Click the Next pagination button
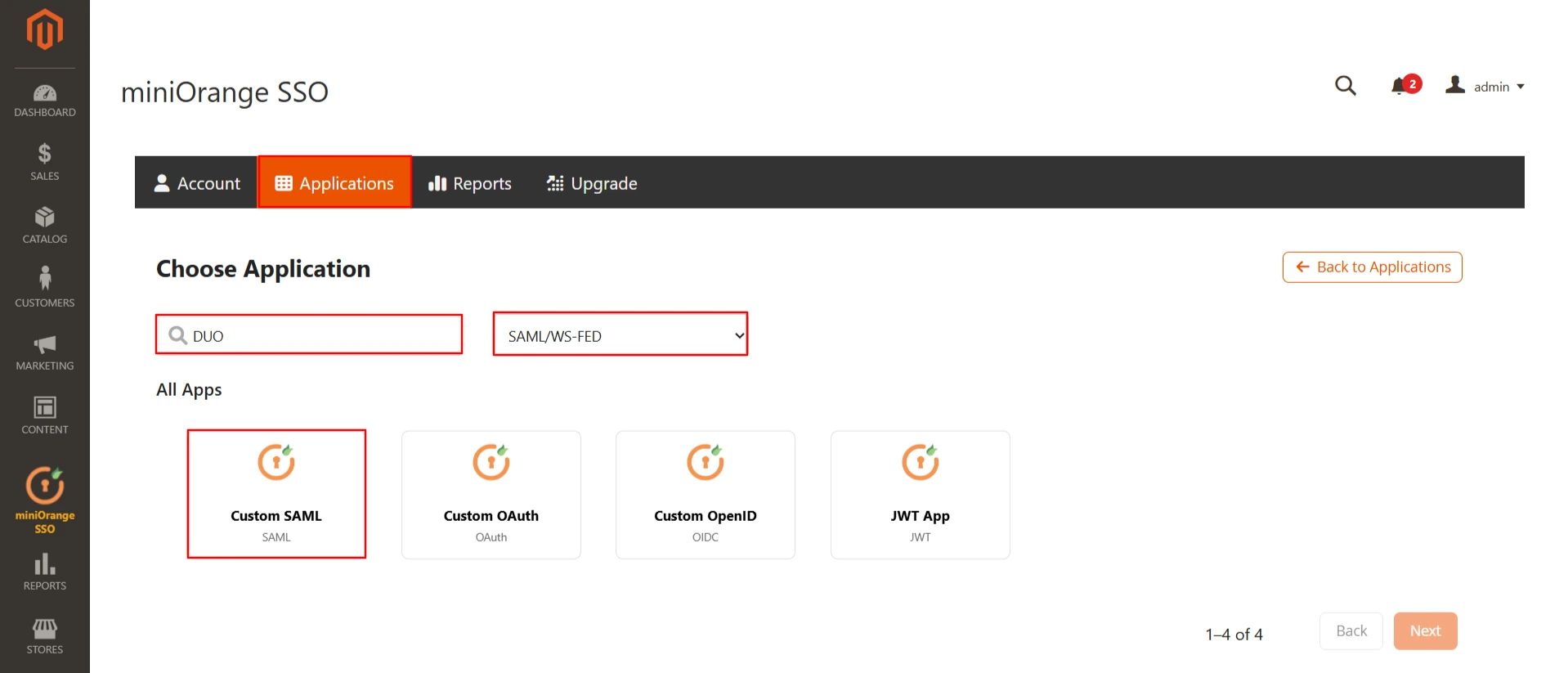 [1426, 631]
